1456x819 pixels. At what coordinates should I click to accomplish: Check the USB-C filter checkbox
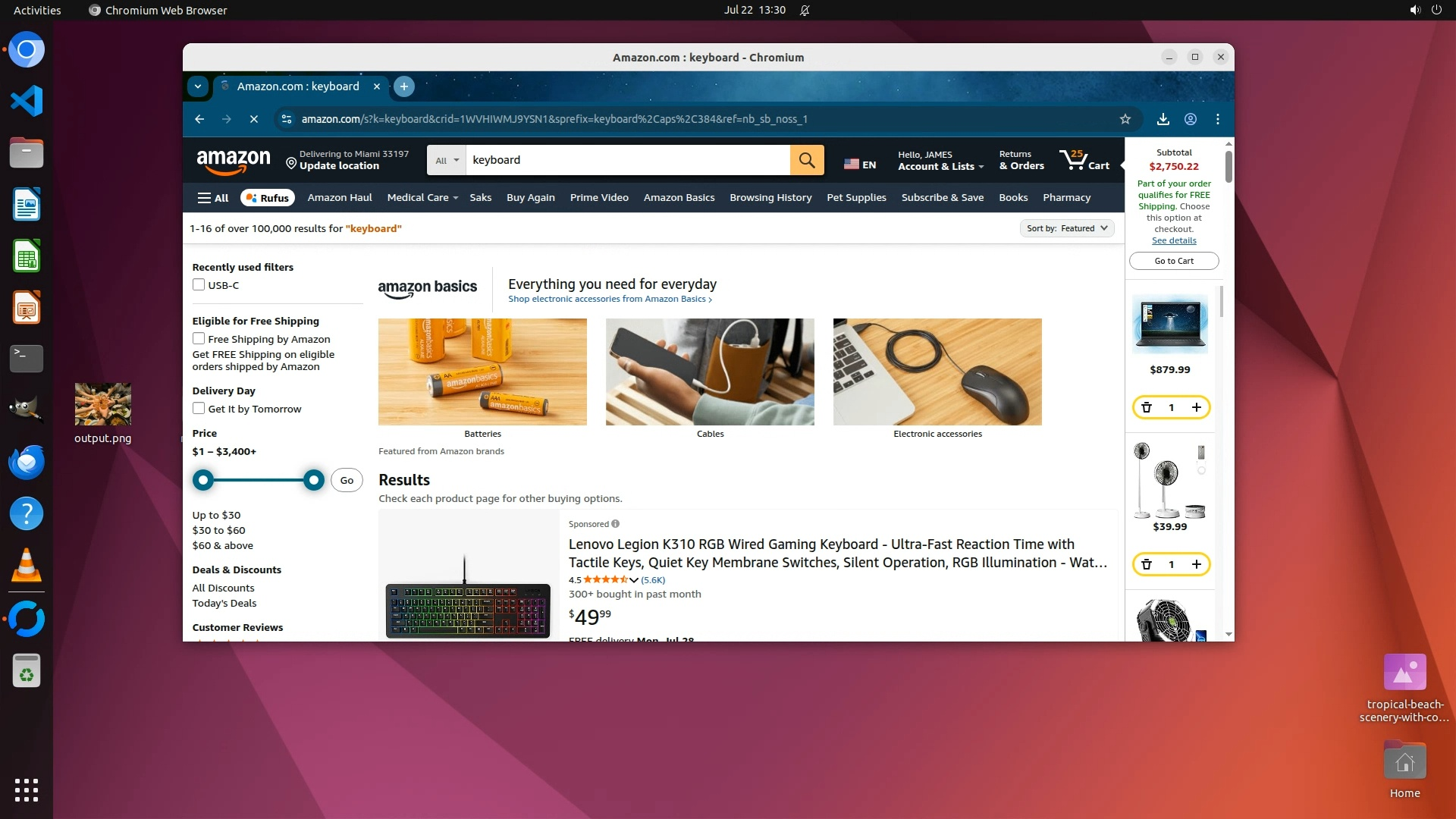pyautogui.click(x=199, y=285)
